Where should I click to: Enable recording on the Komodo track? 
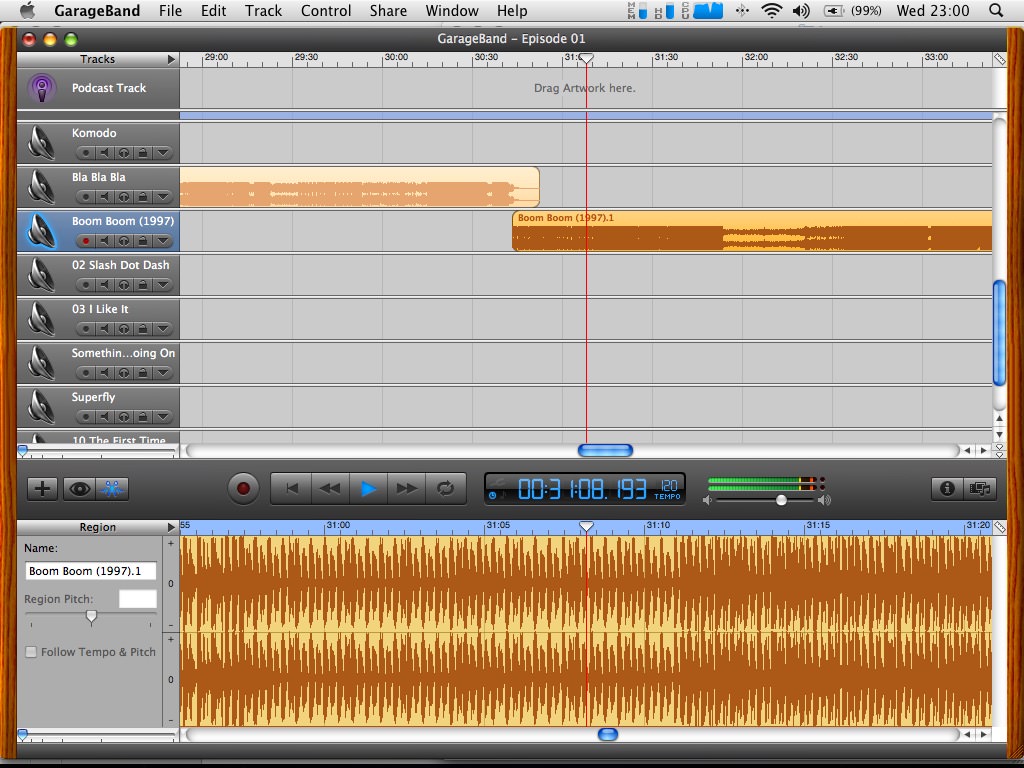(x=86, y=153)
